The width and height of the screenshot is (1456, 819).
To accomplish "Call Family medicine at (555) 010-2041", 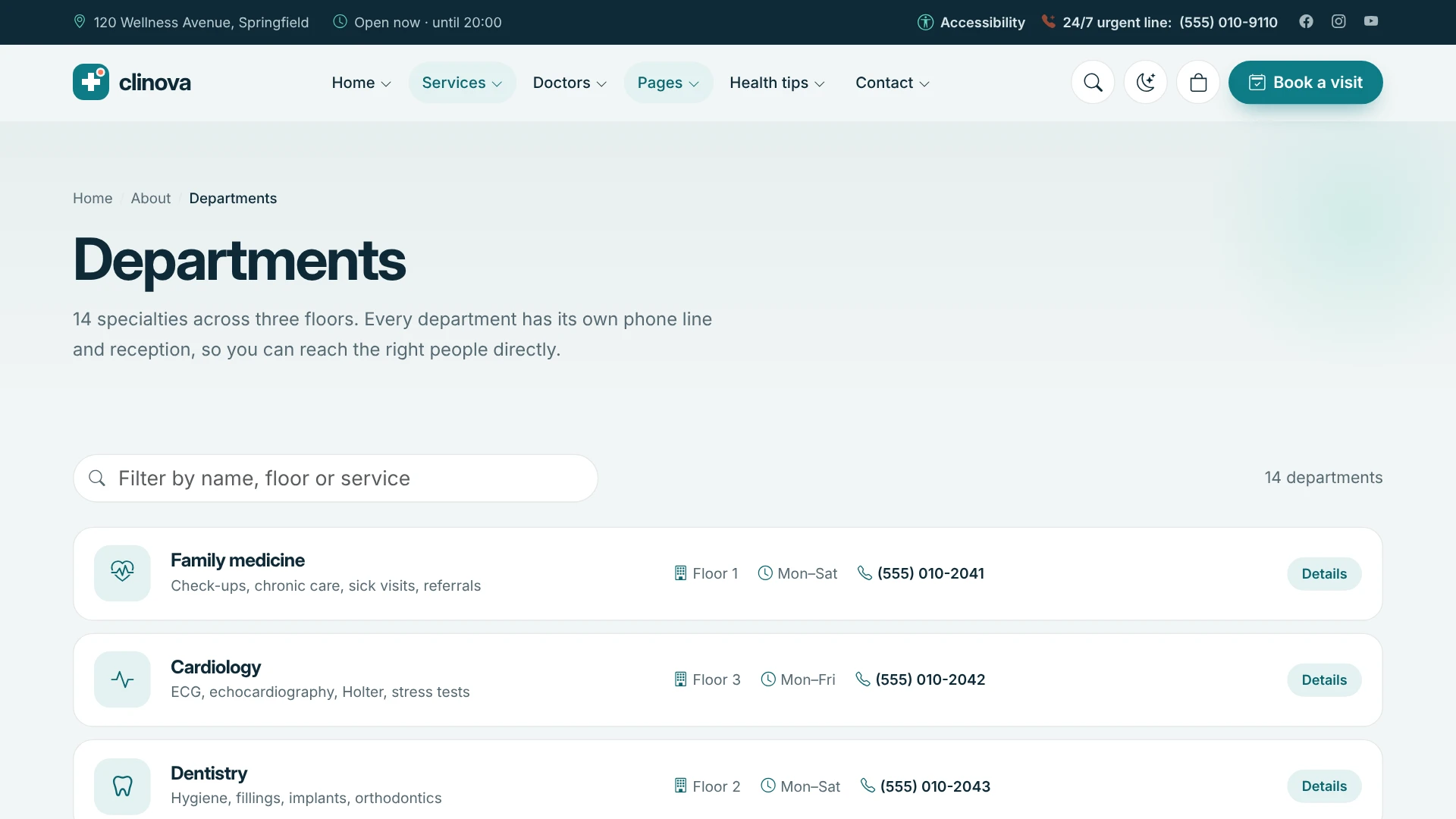I will tap(930, 573).
